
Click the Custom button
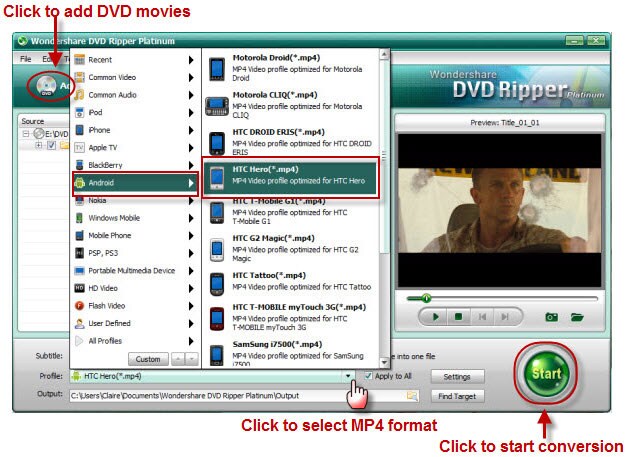(x=148, y=359)
